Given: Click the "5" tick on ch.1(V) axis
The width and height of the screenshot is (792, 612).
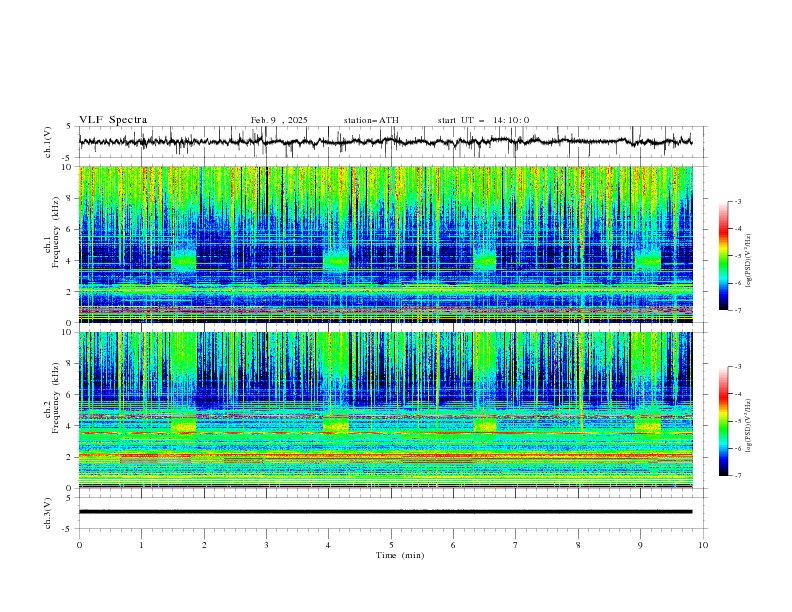Looking at the screenshot, I should click(x=69, y=127).
